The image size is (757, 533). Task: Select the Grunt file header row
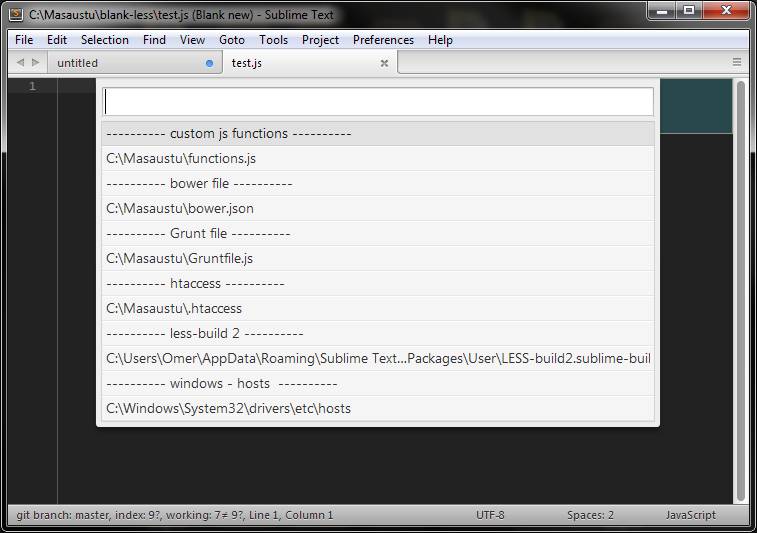pos(378,234)
